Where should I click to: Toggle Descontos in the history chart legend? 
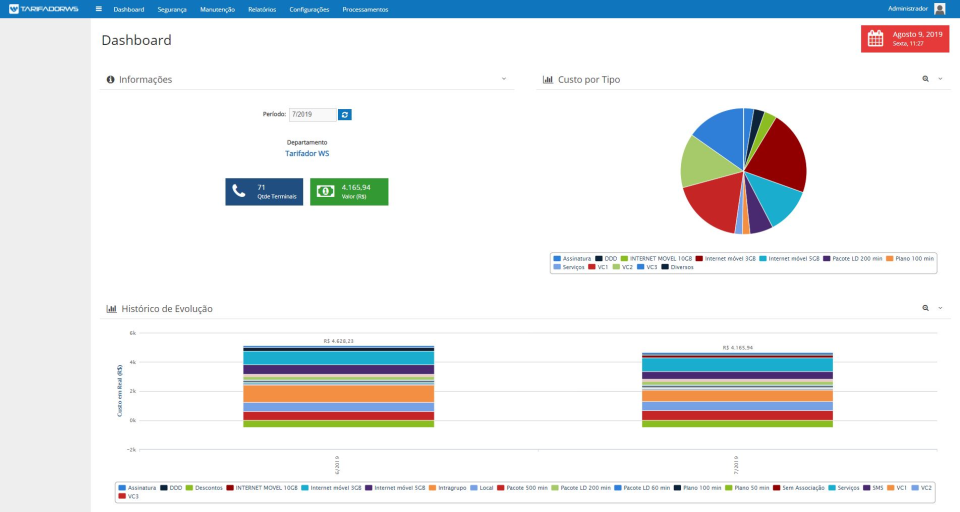[x=204, y=488]
